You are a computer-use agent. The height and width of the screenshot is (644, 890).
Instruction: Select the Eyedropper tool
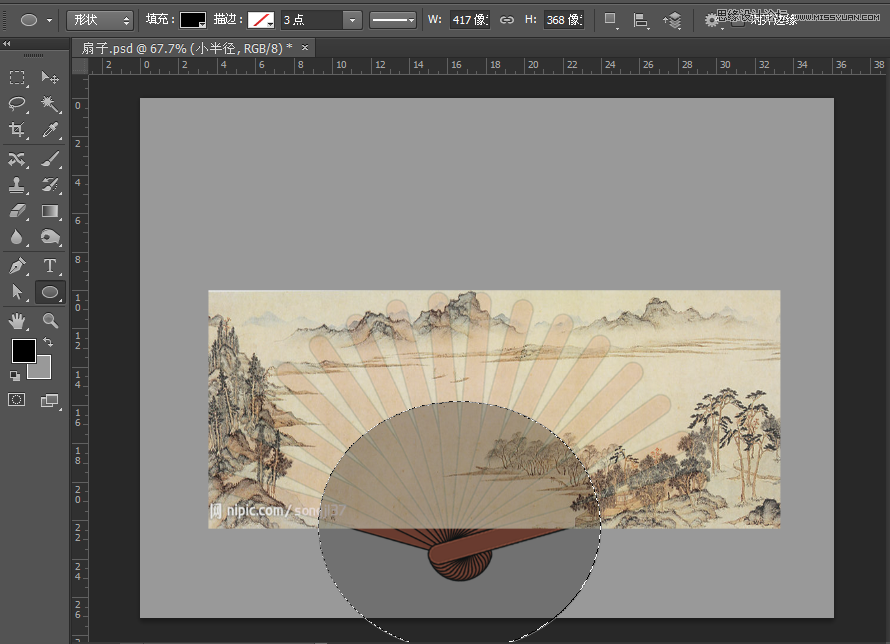[x=49, y=130]
